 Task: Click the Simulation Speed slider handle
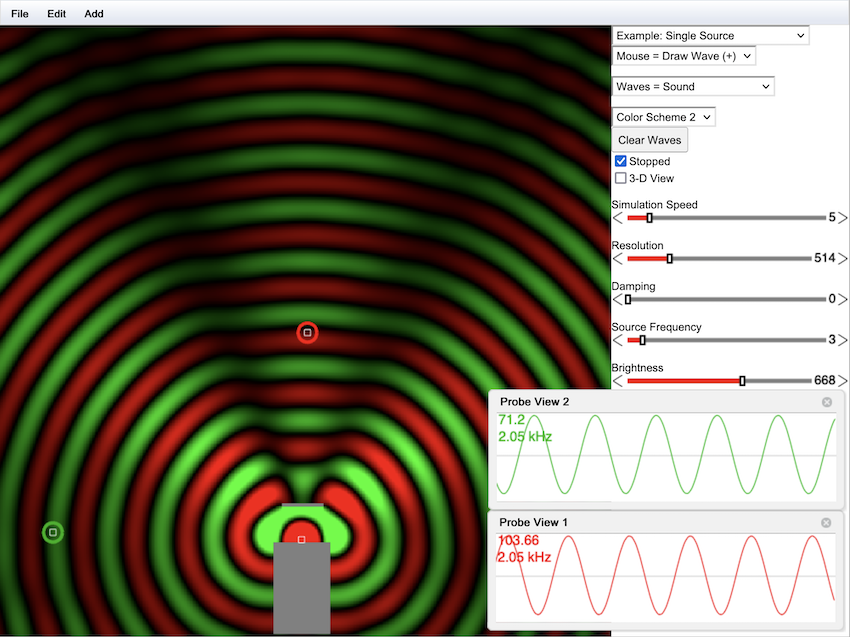tap(649, 218)
